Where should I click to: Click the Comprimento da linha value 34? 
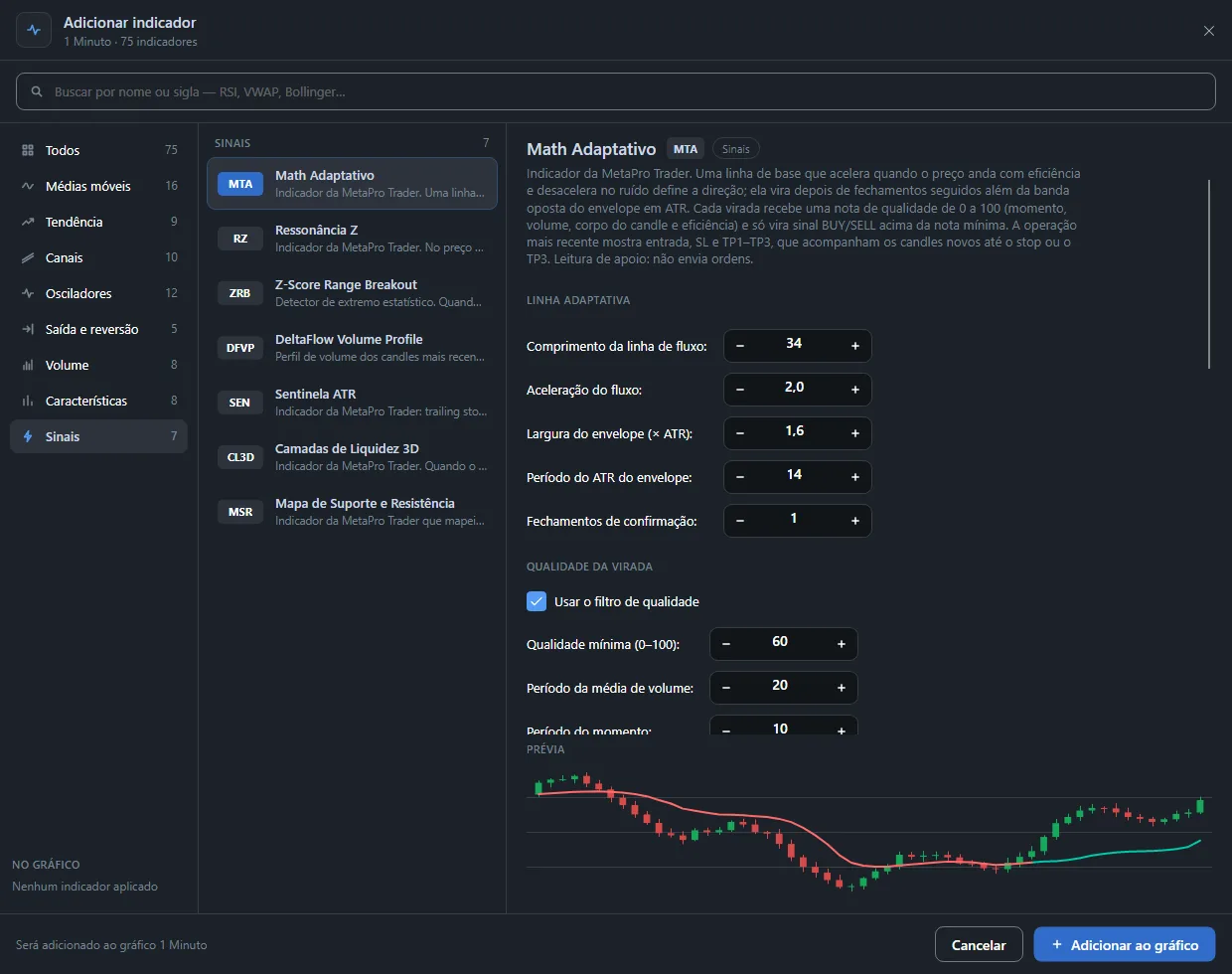794,344
